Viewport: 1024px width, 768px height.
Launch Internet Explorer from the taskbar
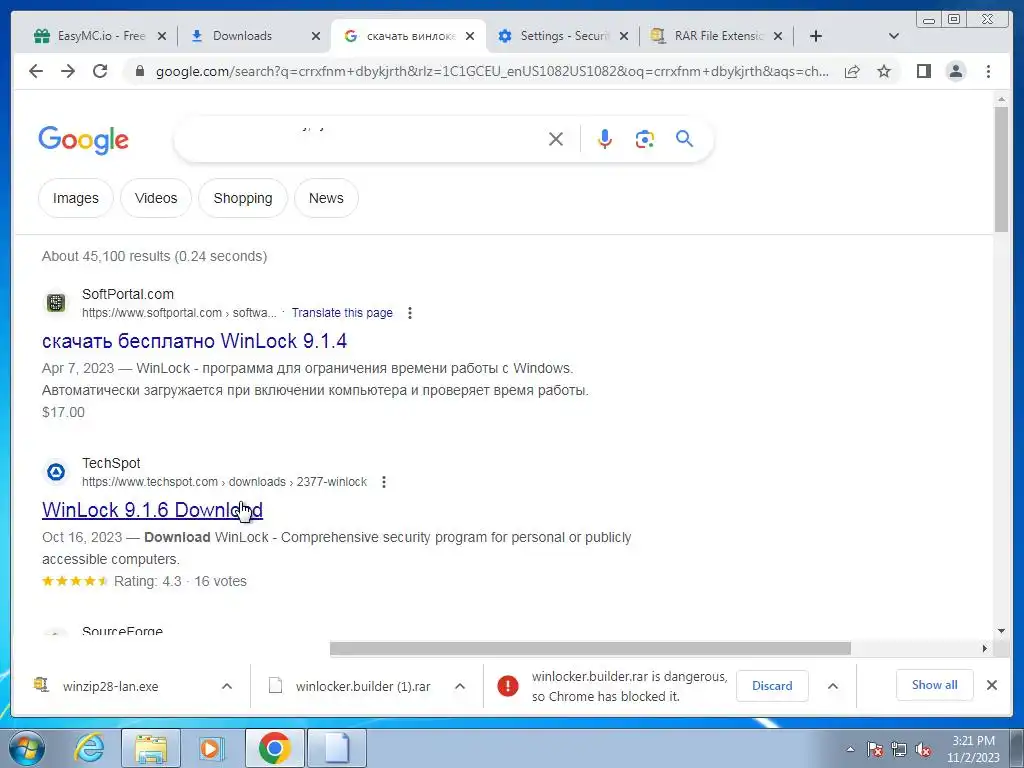[89, 748]
